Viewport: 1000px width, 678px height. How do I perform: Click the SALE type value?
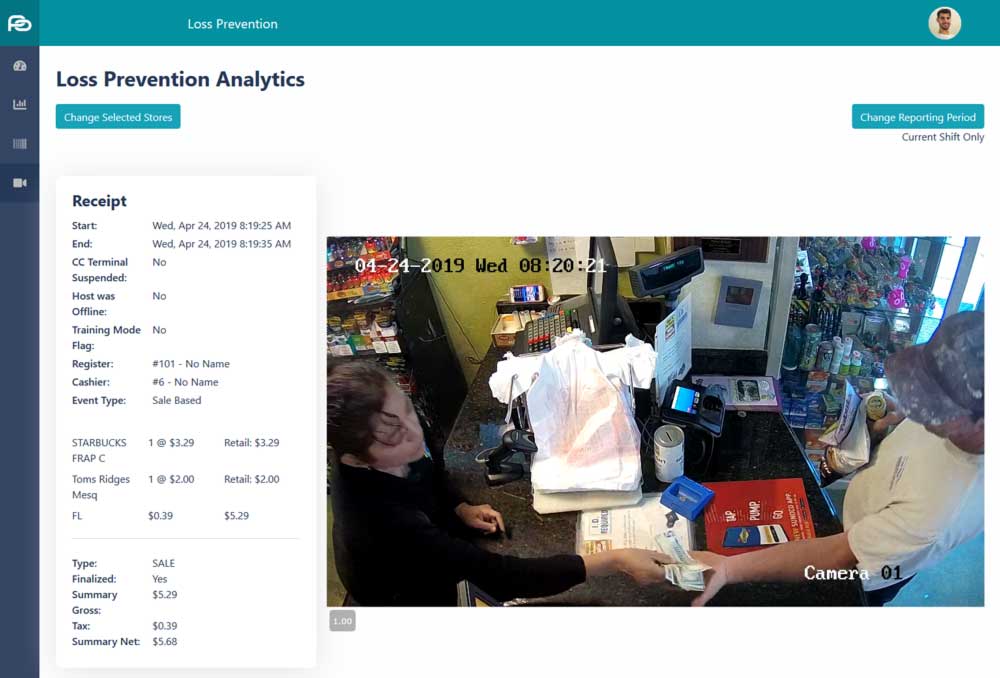(x=163, y=563)
